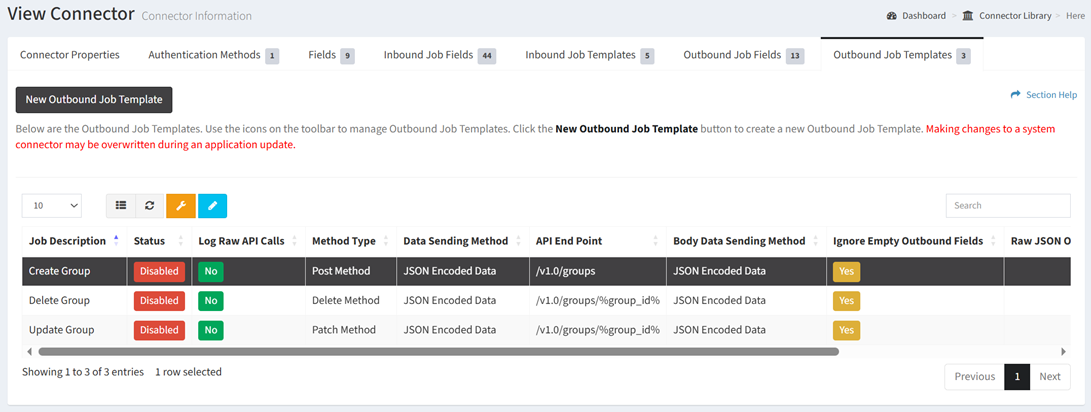Screen dimensions: 1091x412
Task: Click the Dashboard icon in breadcrumb
Action: 891,16
